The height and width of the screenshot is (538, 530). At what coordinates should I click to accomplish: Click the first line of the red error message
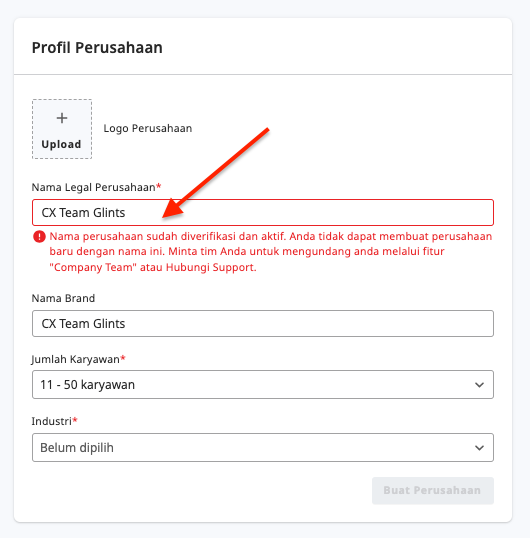click(x=271, y=236)
